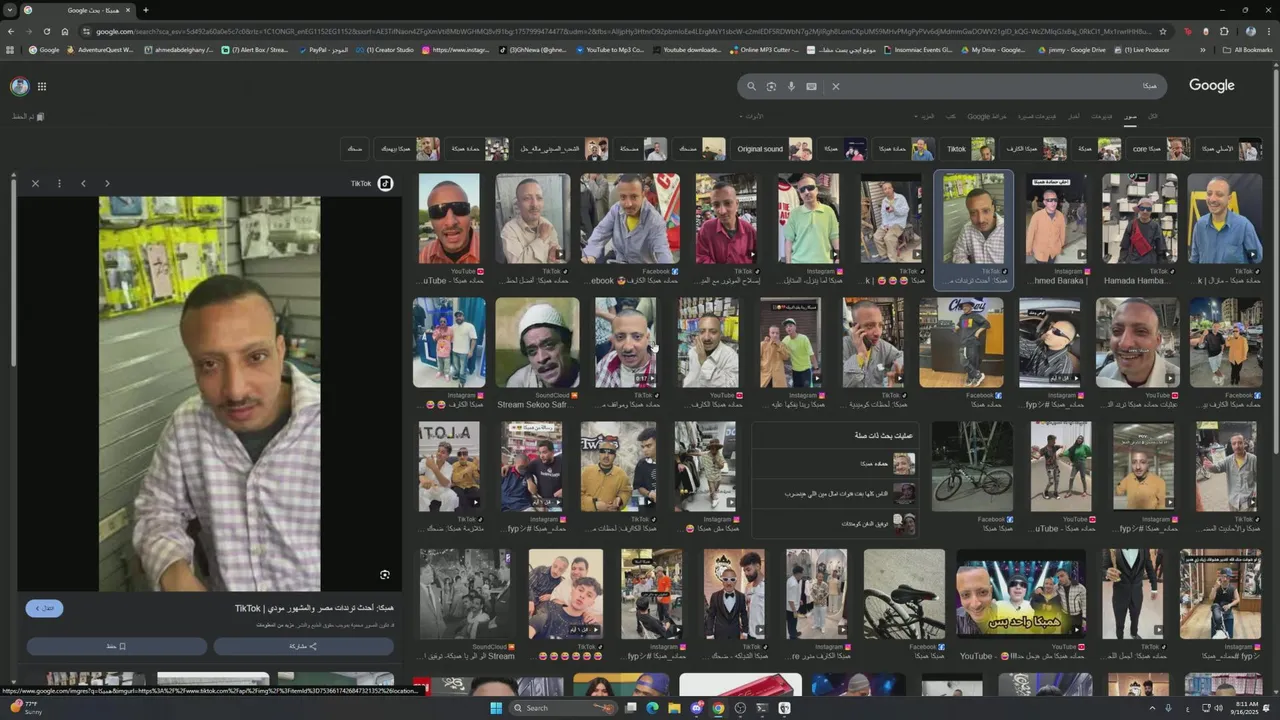Click inside the Google search input field

coord(1000,86)
